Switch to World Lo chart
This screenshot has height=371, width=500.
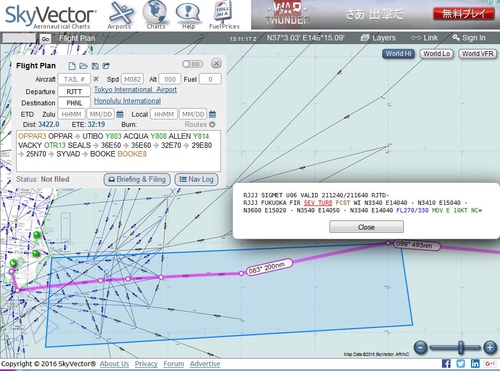[437, 54]
